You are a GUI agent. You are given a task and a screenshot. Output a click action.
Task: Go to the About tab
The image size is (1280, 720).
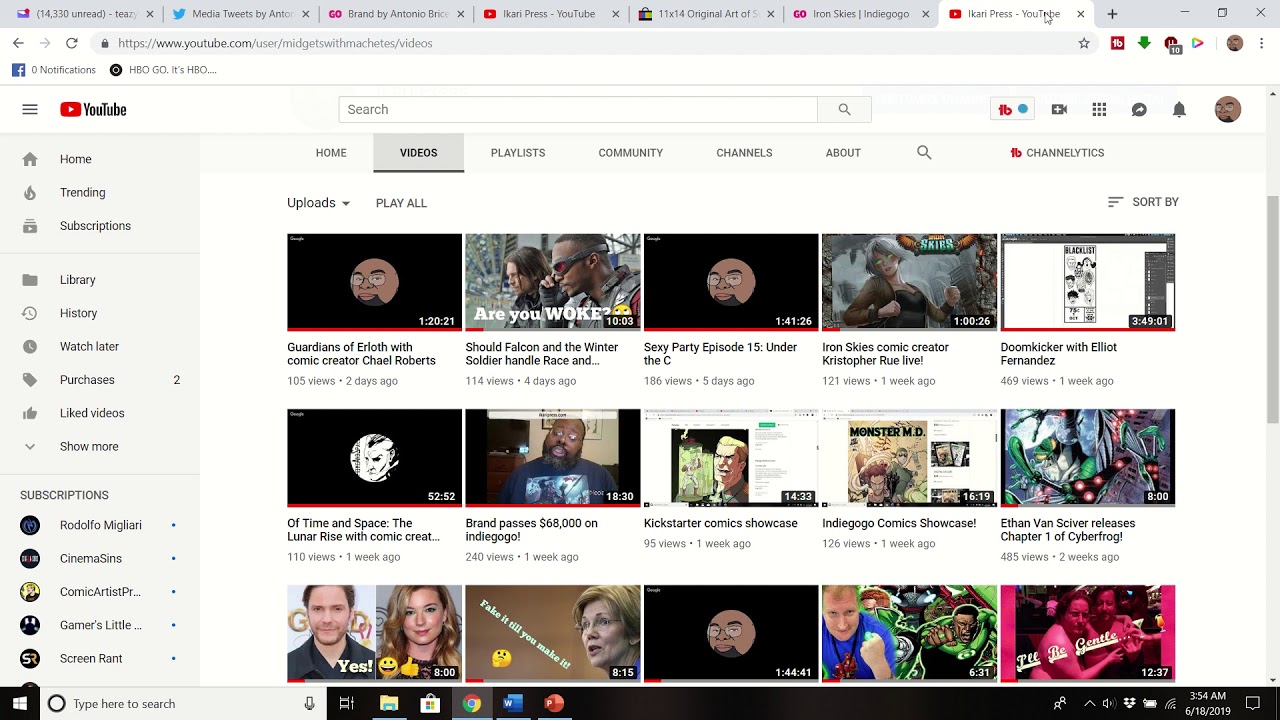coord(842,153)
